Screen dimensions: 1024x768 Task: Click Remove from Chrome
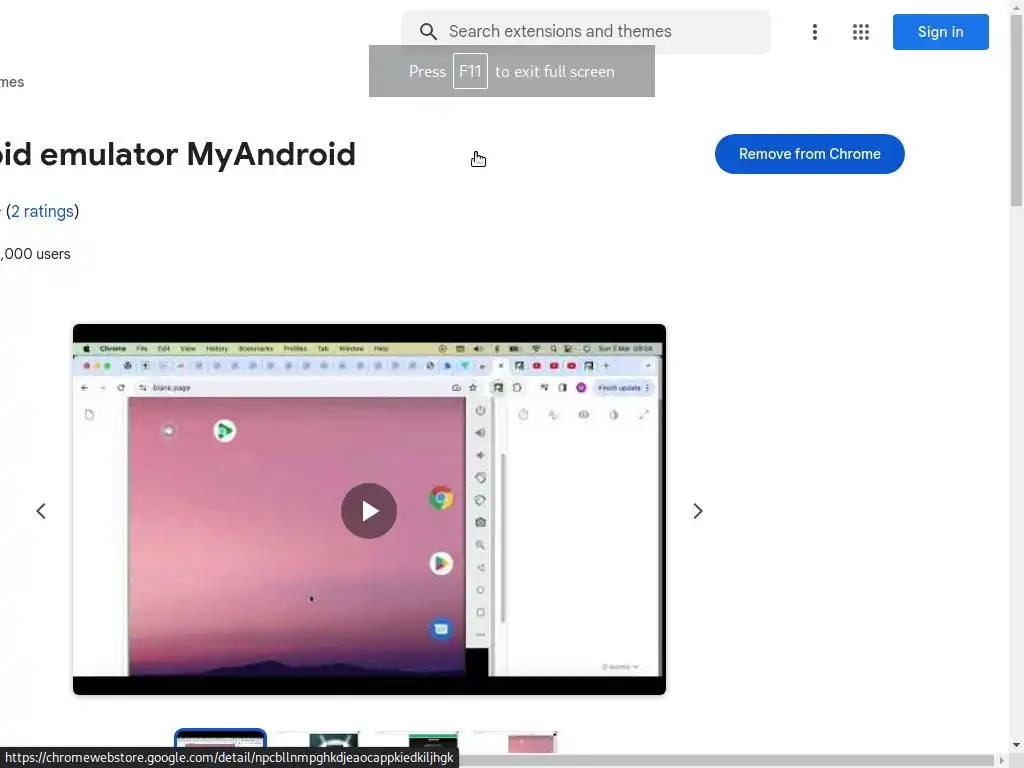pyautogui.click(x=809, y=154)
